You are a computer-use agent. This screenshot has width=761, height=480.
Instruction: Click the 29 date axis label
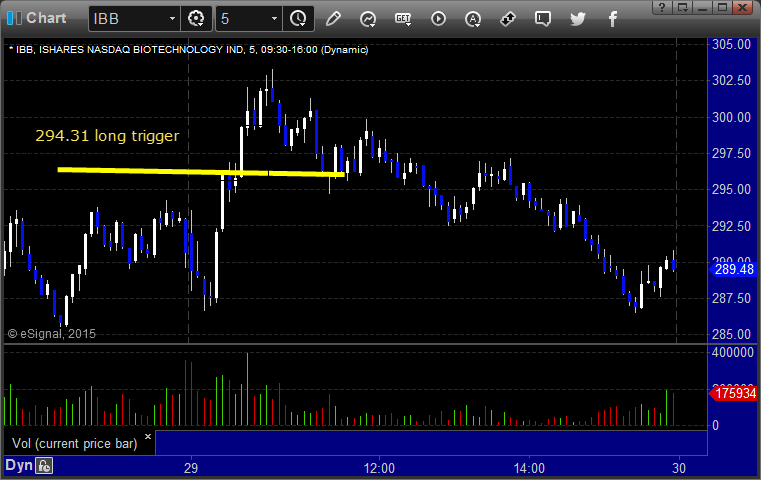point(191,468)
